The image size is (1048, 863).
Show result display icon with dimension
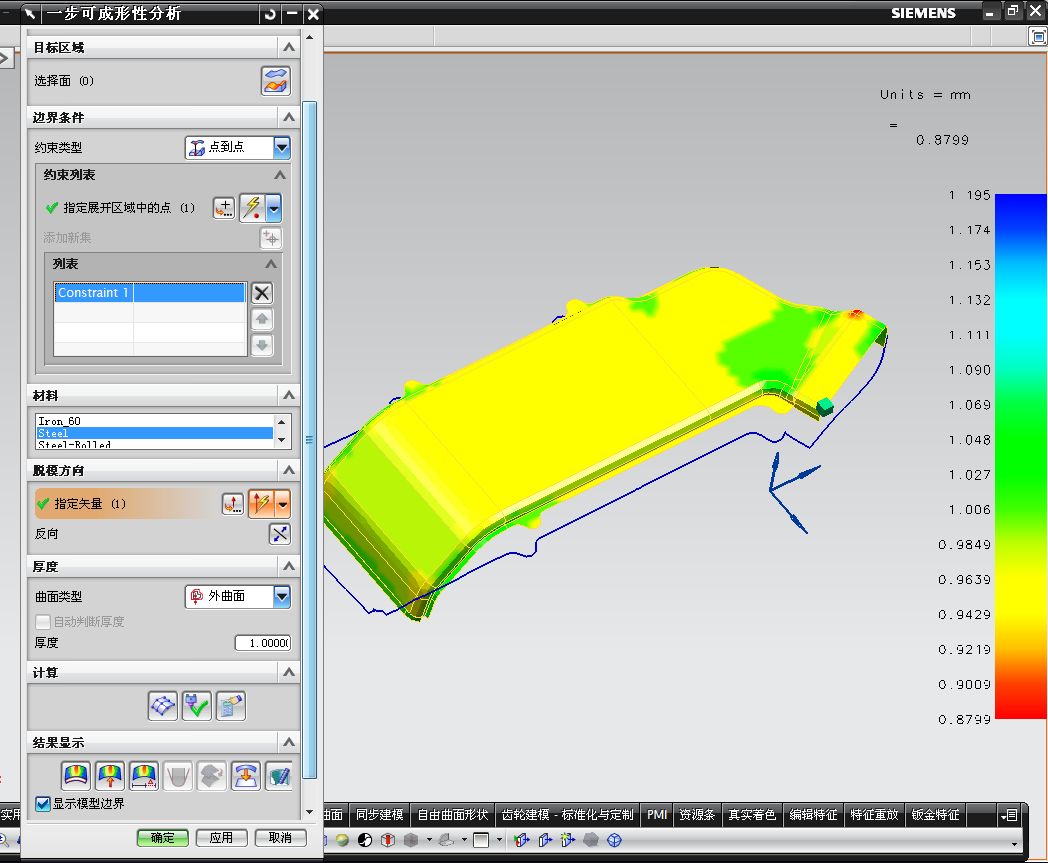(144, 775)
